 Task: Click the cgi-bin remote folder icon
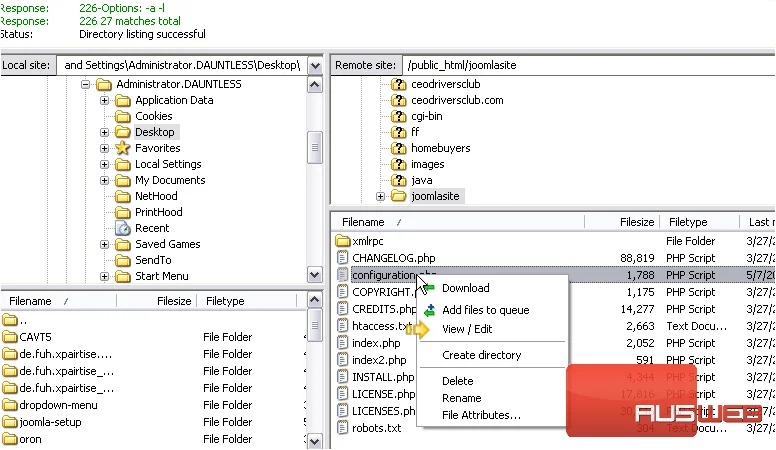[x=398, y=116]
